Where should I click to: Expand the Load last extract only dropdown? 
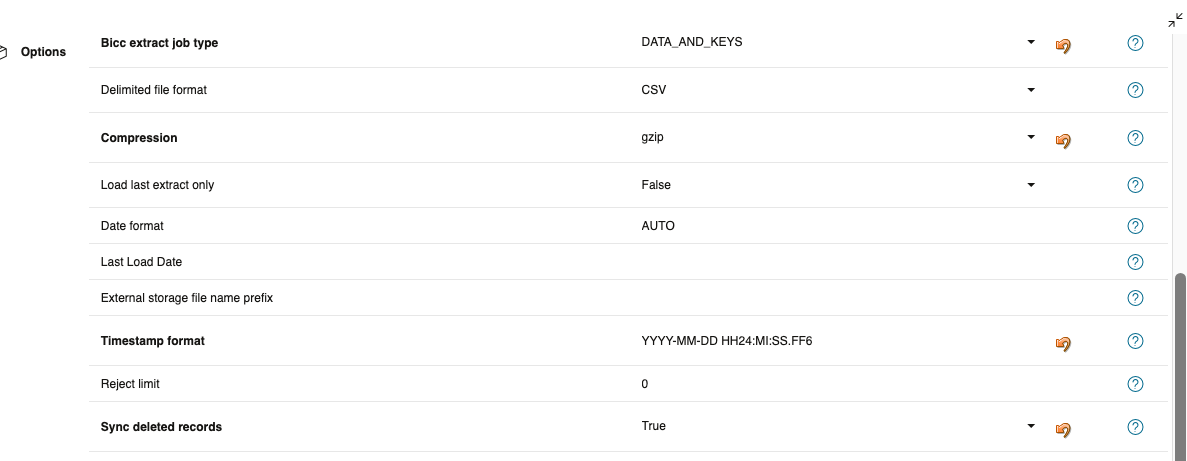pos(1031,185)
